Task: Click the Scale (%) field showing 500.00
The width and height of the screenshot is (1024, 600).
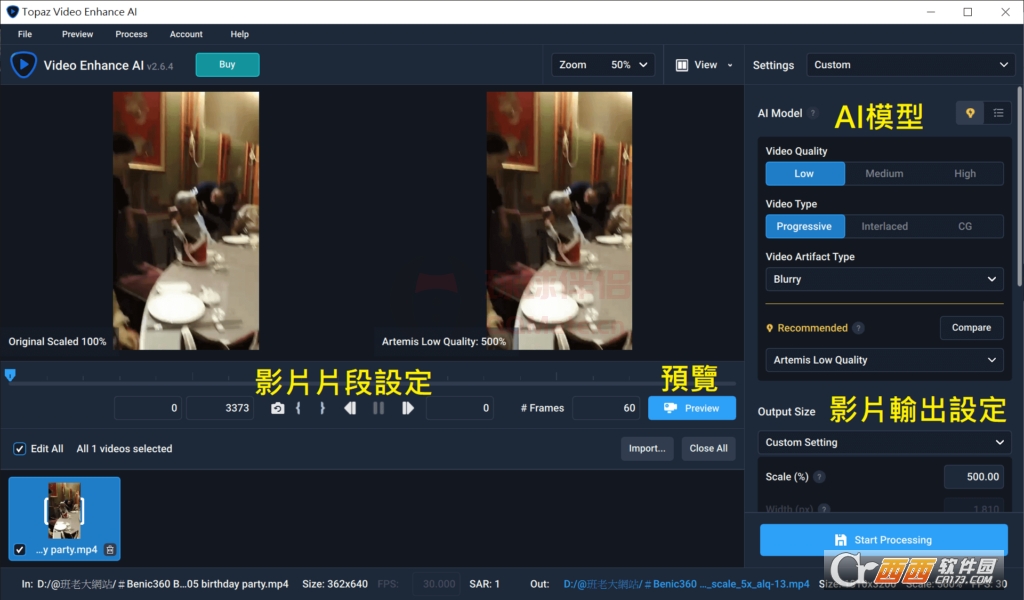Action: (974, 477)
